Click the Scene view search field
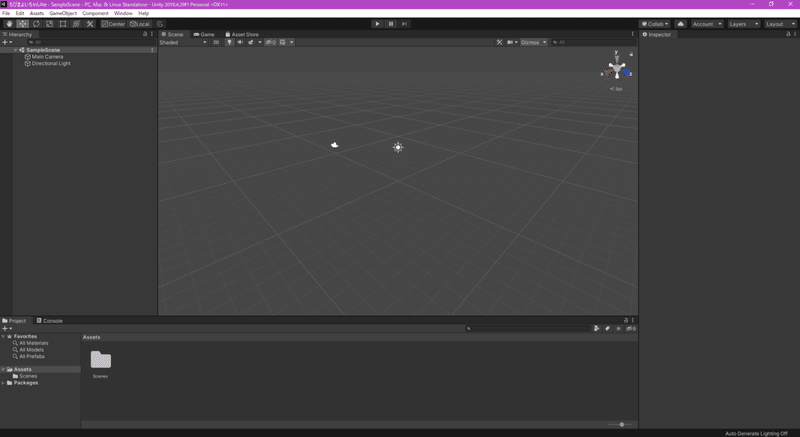Image resolution: width=800 pixels, height=437 pixels. [x=592, y=42]
